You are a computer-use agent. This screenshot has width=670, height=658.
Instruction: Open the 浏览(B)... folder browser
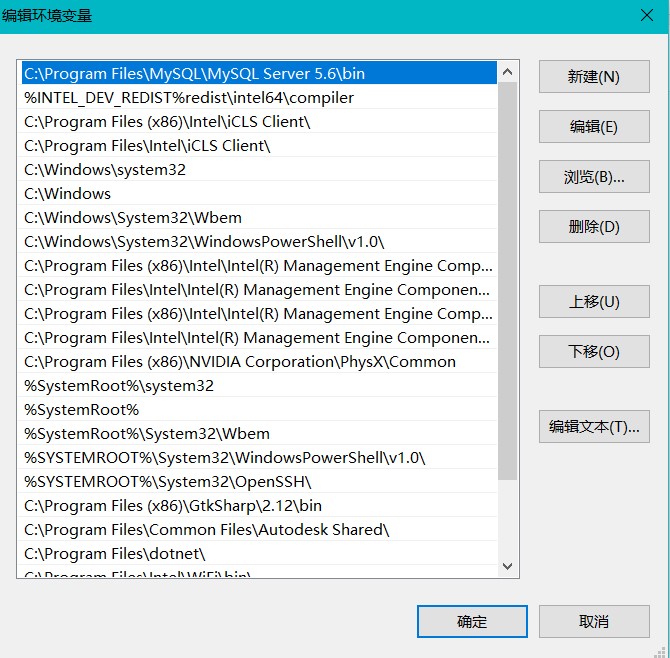(594, 176)
